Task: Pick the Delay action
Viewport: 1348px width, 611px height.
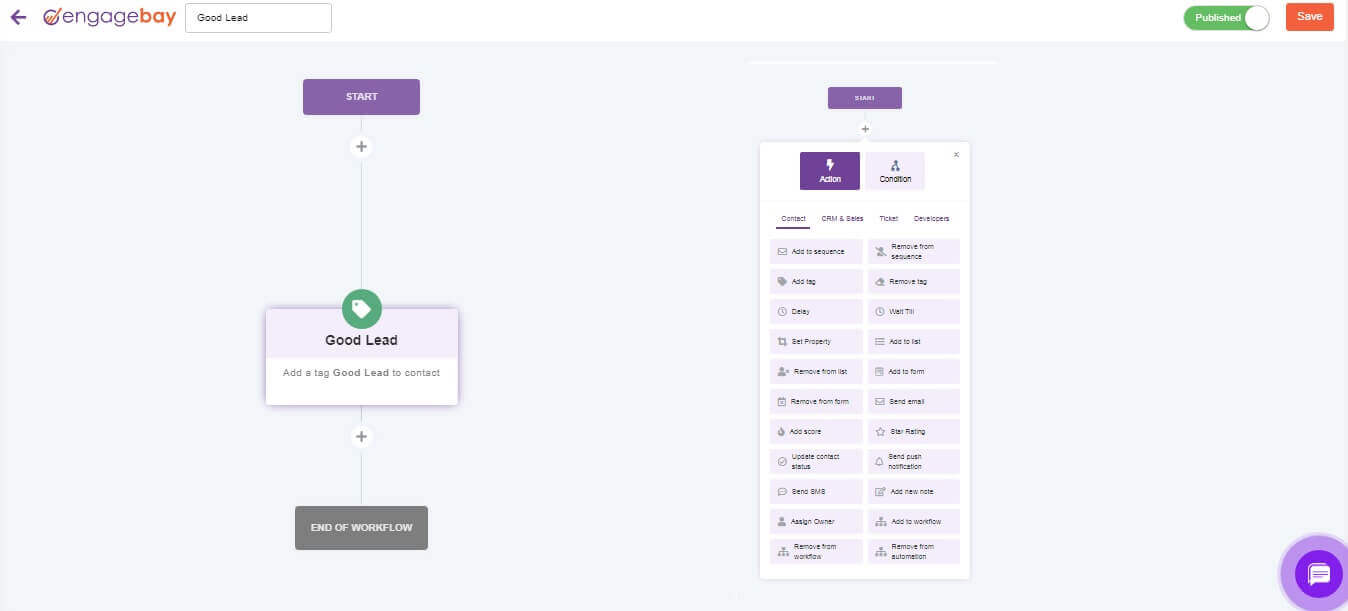Action: [x=816, y=312]
